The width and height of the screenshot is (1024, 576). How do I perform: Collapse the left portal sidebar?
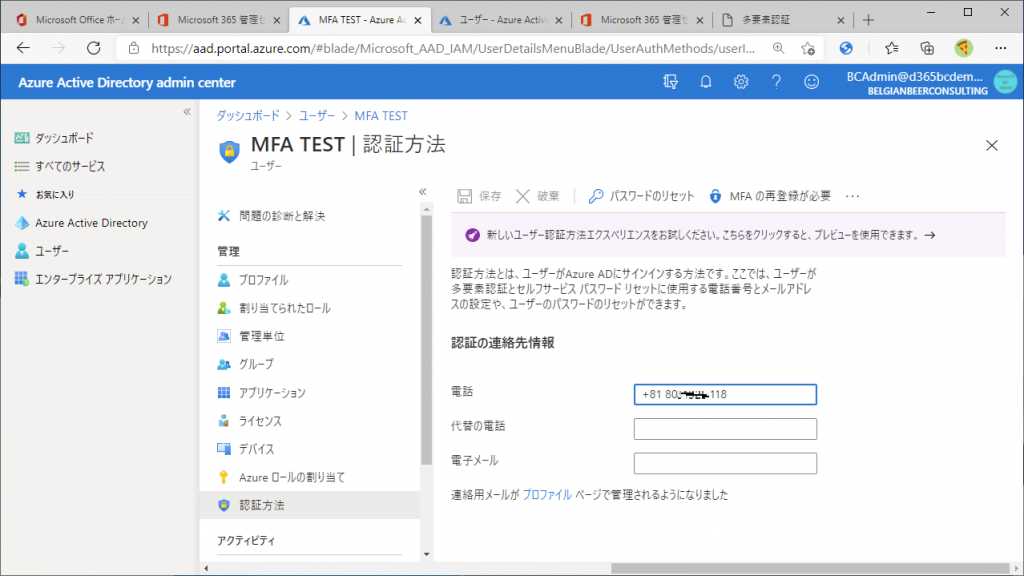pos(187,112)
